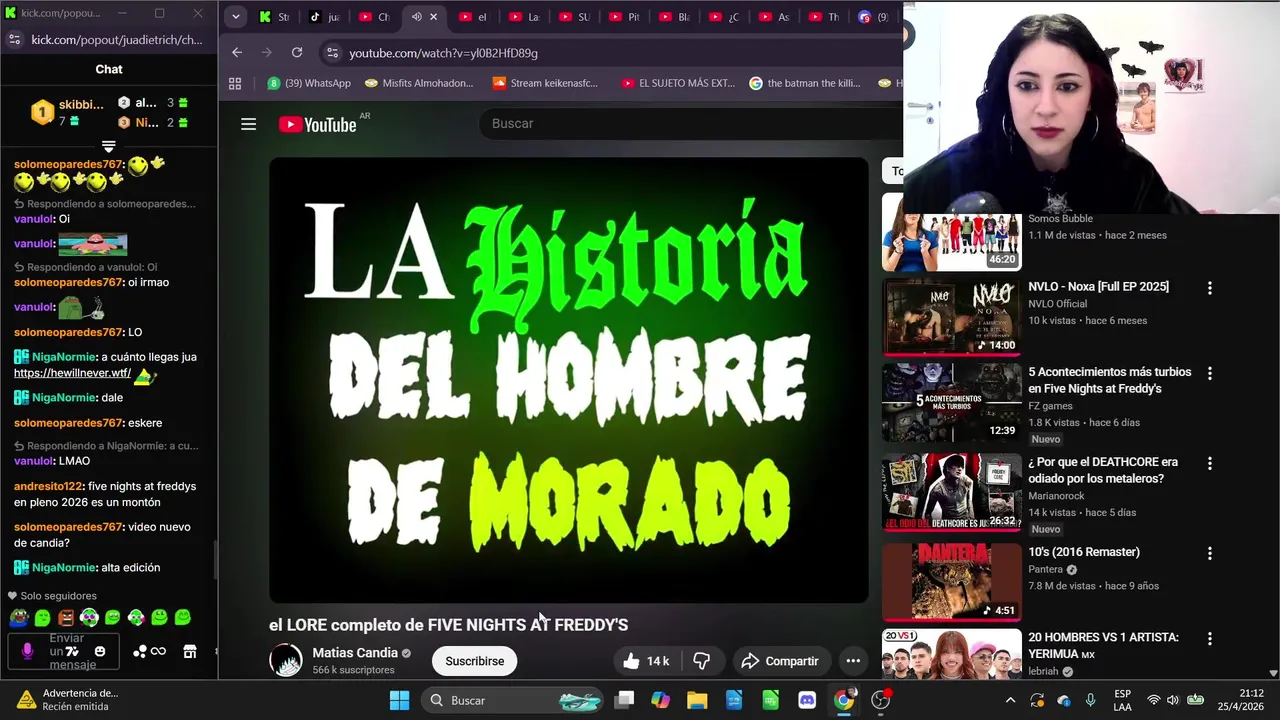Open options for 10's (2016 Remaster)
Image resolution: width=1280 pixels, height=720 pixels.
pos(1209,553)
